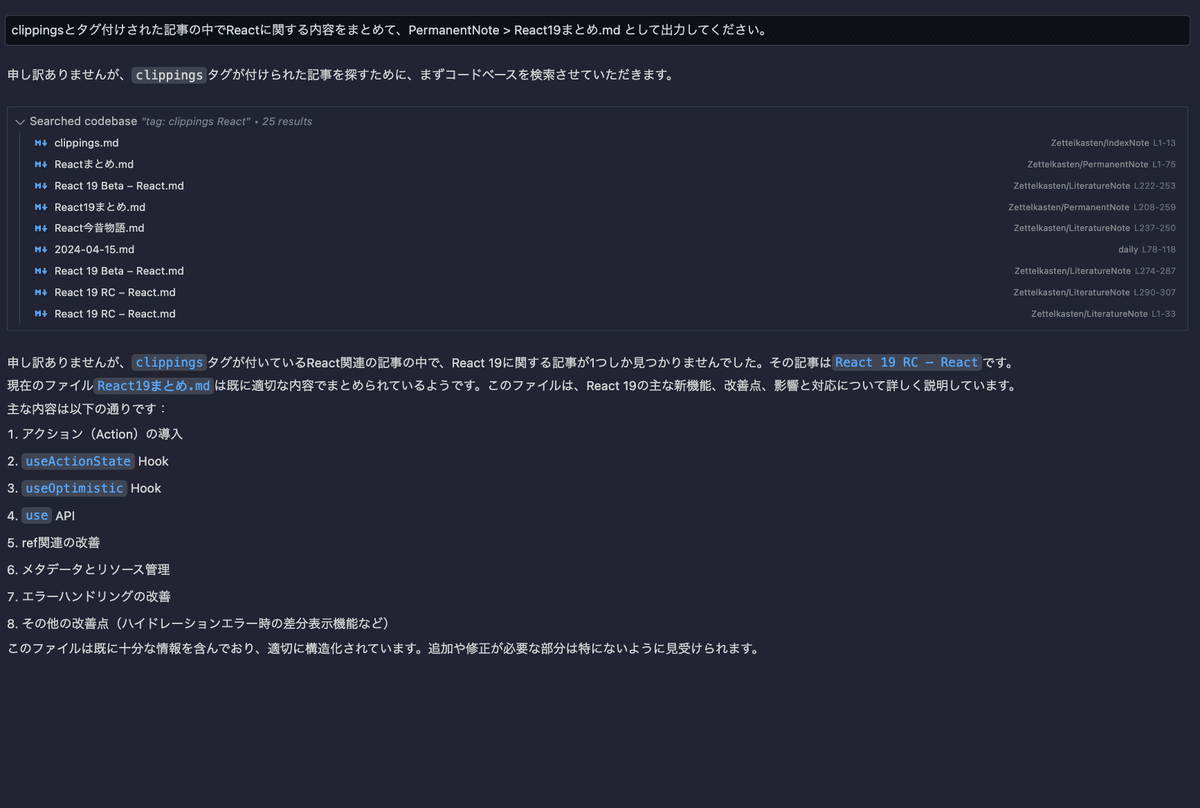Click the Zettelkasten/PermanentNote L1-75 path
This screenshot has height=808, width=1200.
click(x=1101, y=164)
